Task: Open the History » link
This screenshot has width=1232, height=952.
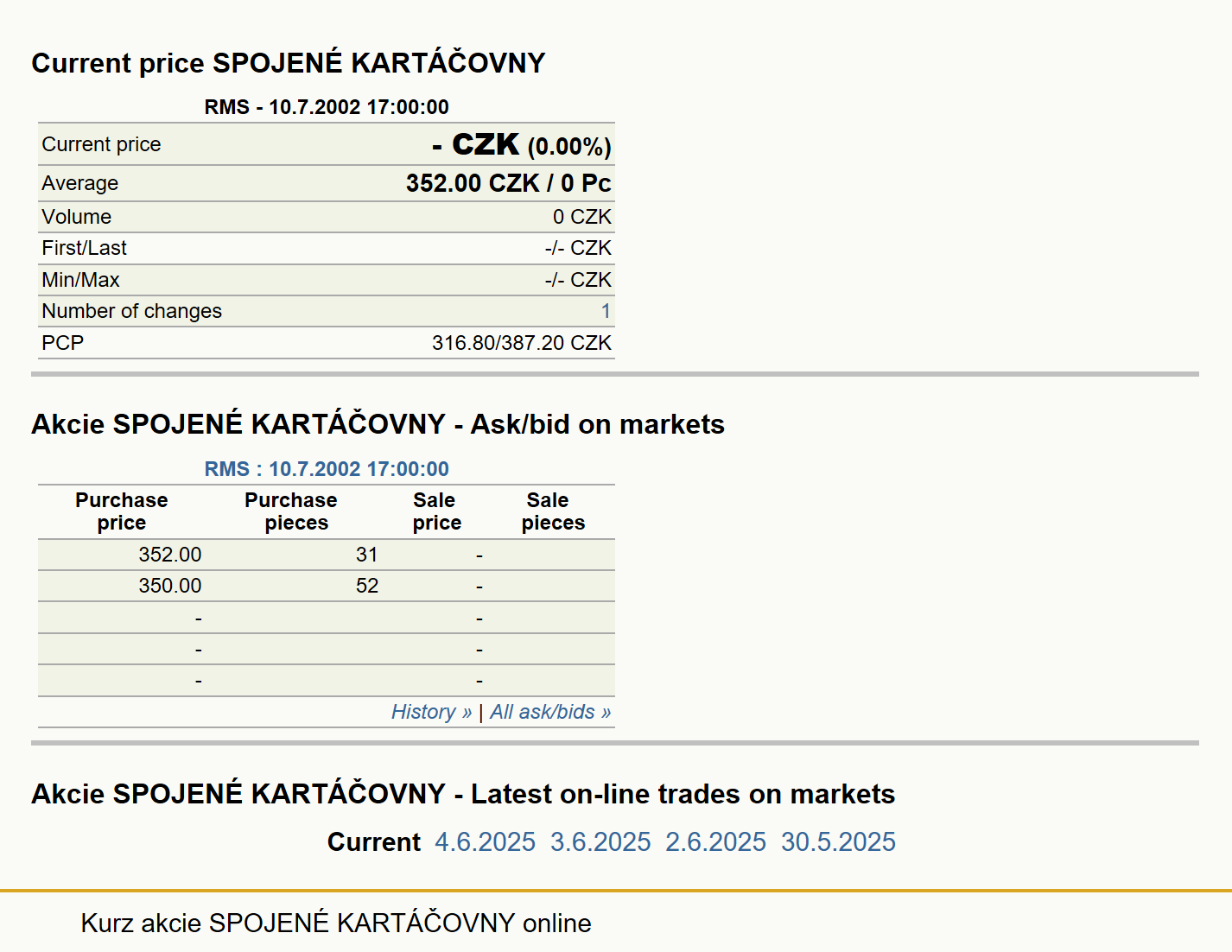Action: [431, 712]
